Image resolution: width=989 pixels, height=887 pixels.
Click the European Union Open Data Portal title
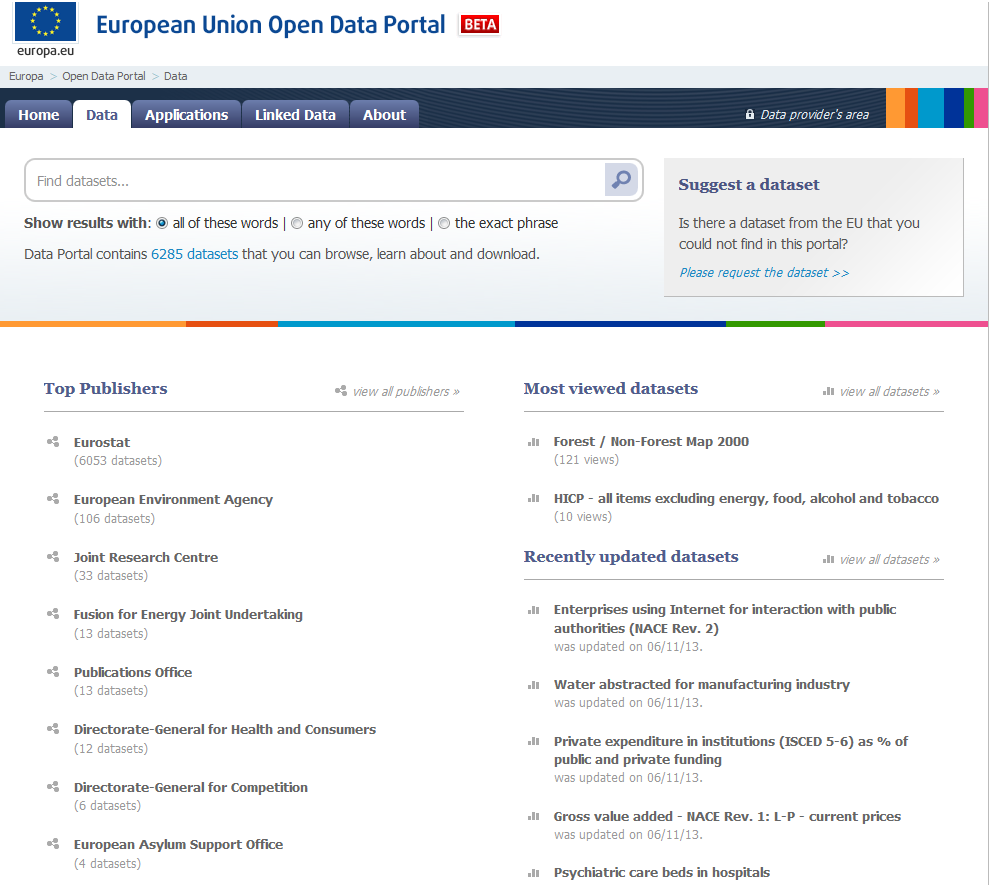click(x=271, y=25)
